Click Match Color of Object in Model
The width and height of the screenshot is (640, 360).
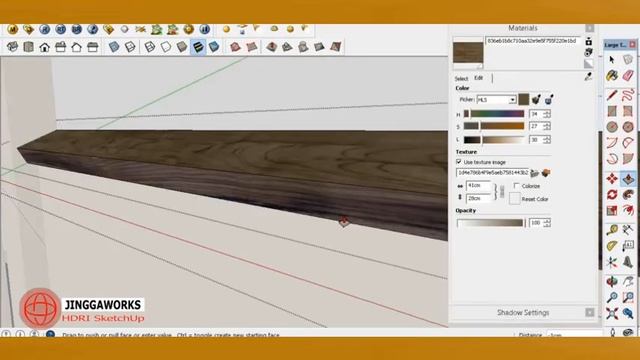coord(536,99)
